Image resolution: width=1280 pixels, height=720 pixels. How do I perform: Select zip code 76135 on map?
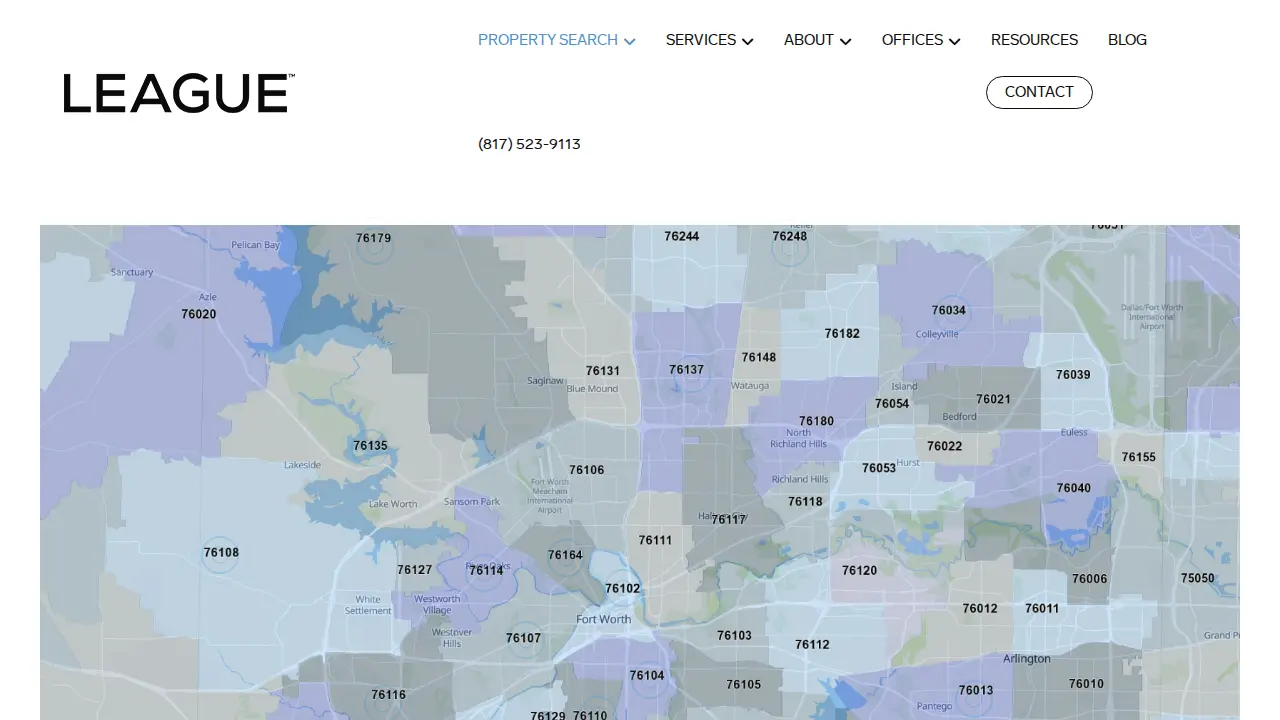click(370, 446)
